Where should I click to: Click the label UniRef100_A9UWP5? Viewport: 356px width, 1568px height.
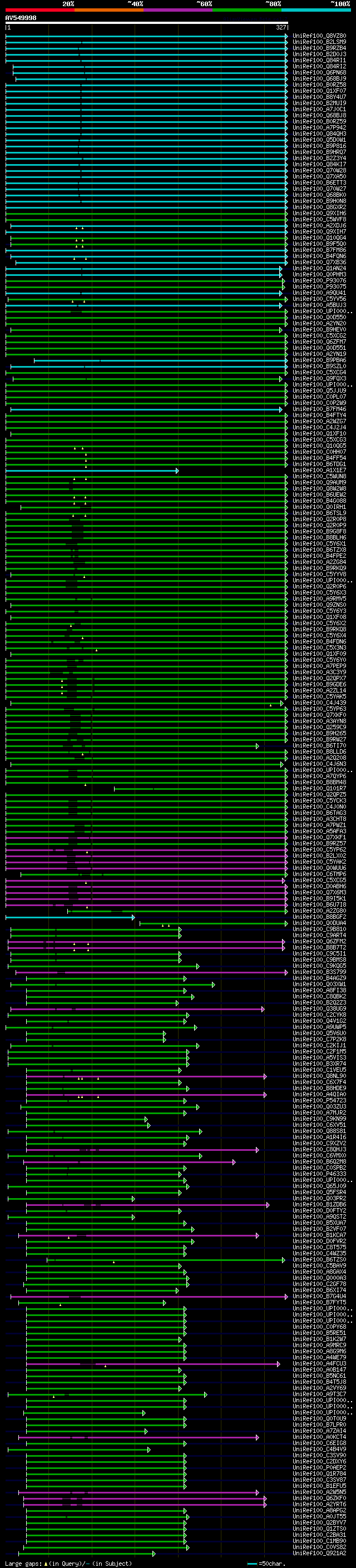(x=319, y=1027)
